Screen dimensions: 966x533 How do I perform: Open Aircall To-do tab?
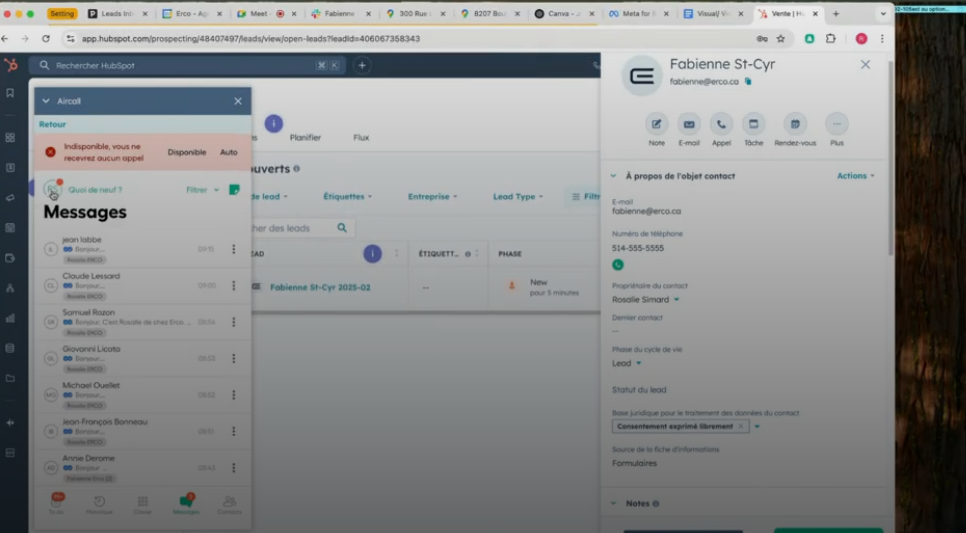pos(56,504)
